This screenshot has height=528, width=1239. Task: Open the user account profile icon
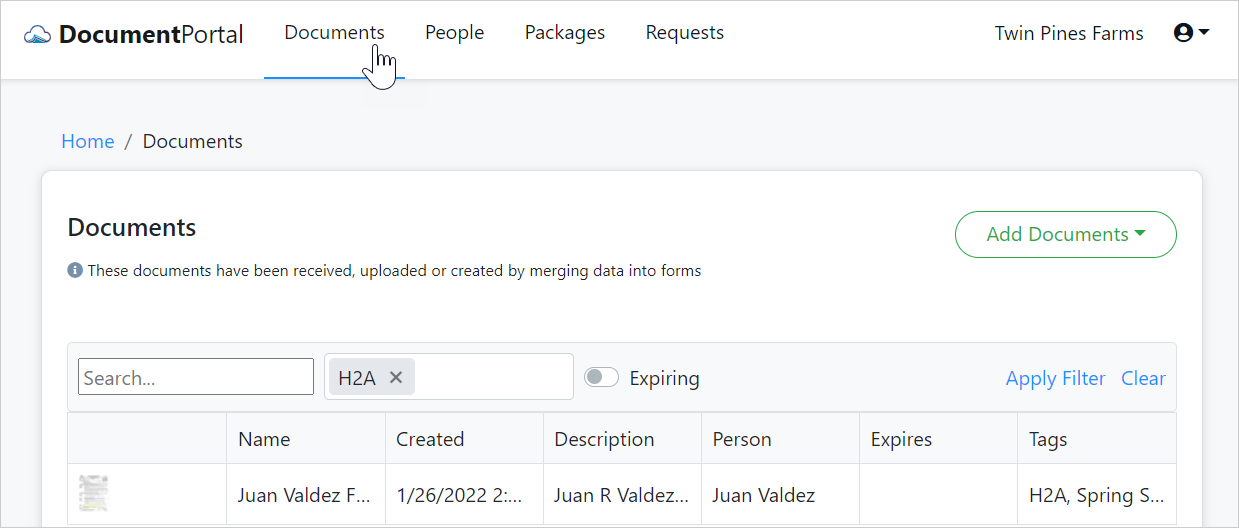(1184, 33)
